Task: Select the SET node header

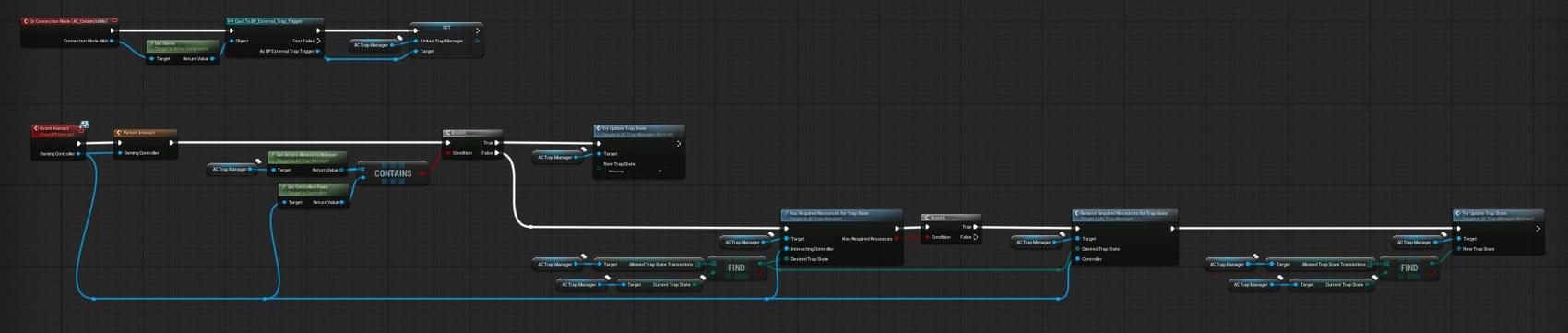Action: [x=446, y=28]
